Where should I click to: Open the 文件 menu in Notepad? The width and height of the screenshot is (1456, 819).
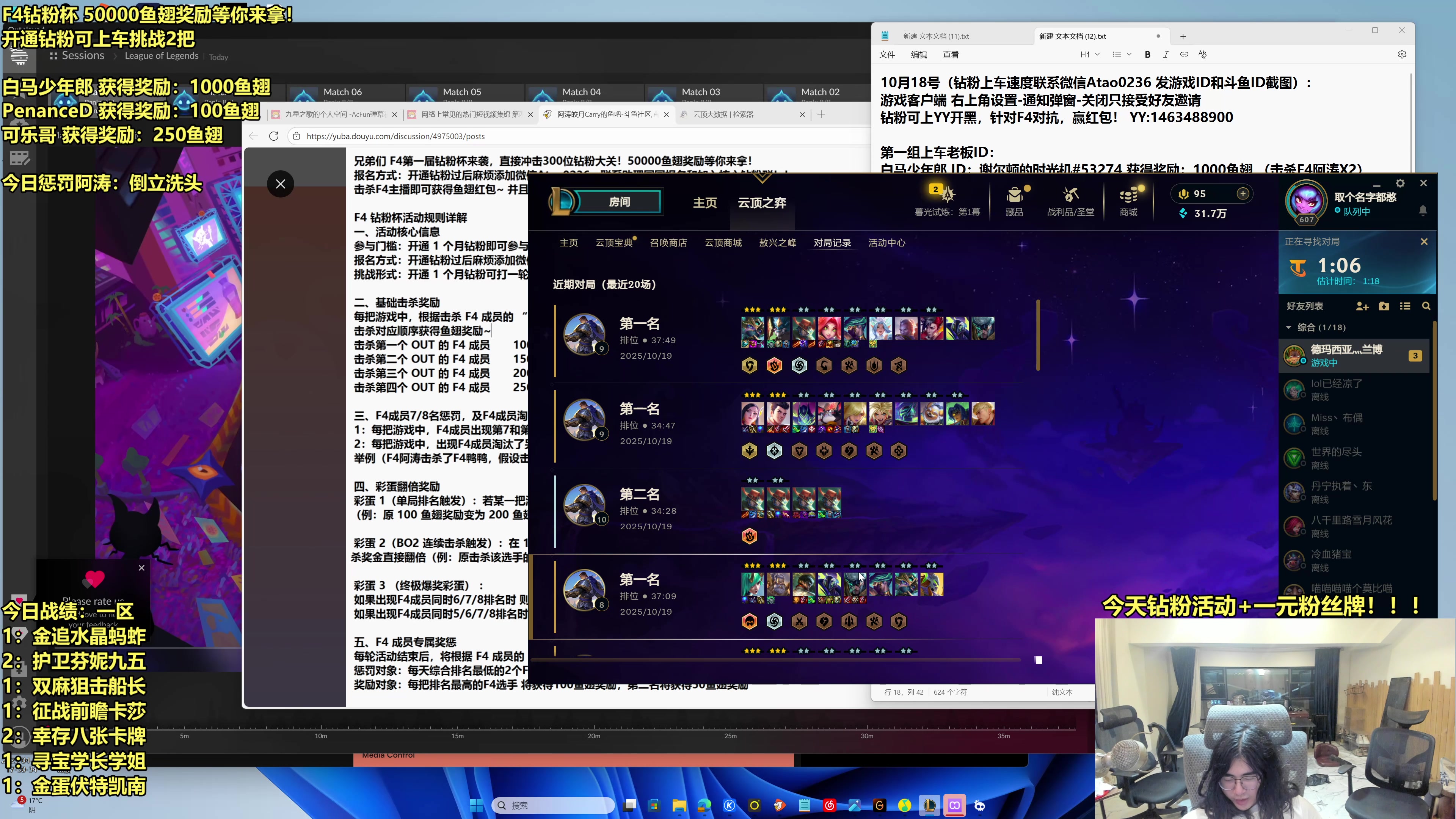pyautogui.click(x=887, y=54)
